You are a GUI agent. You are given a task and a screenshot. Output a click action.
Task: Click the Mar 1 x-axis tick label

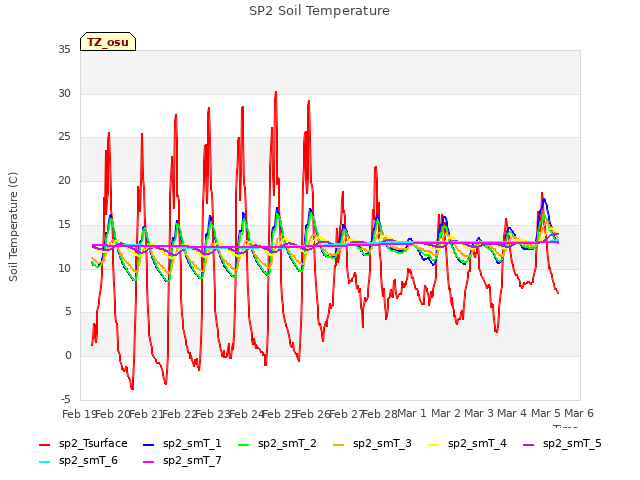click(x=412, y=413)
